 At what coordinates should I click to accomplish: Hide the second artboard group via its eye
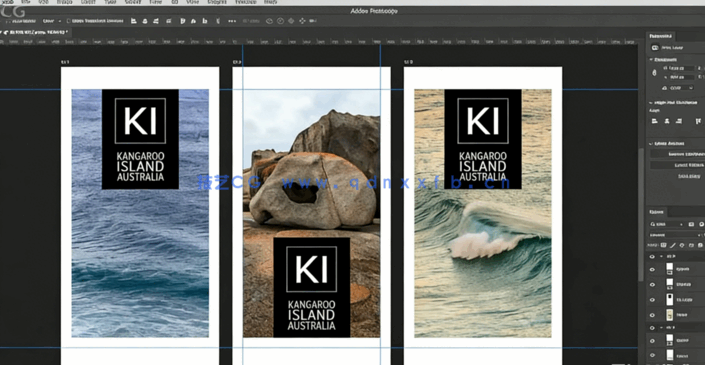pyautogui.click(x=652, y=328)
